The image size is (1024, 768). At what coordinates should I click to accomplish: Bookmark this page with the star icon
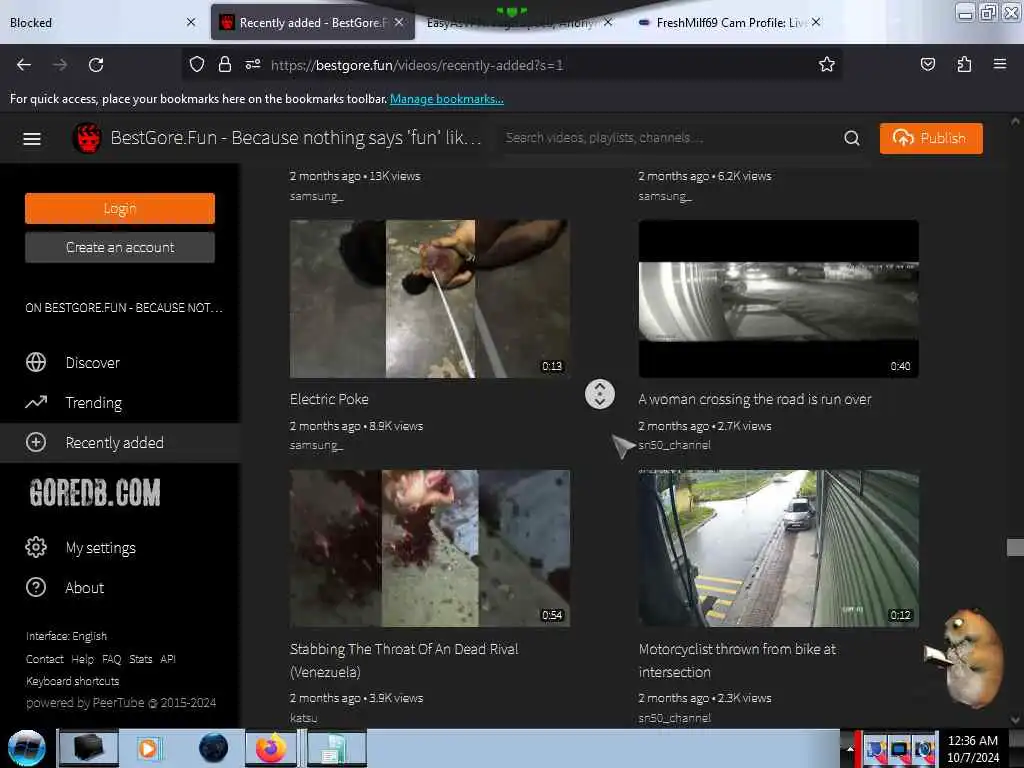(827, 64)
